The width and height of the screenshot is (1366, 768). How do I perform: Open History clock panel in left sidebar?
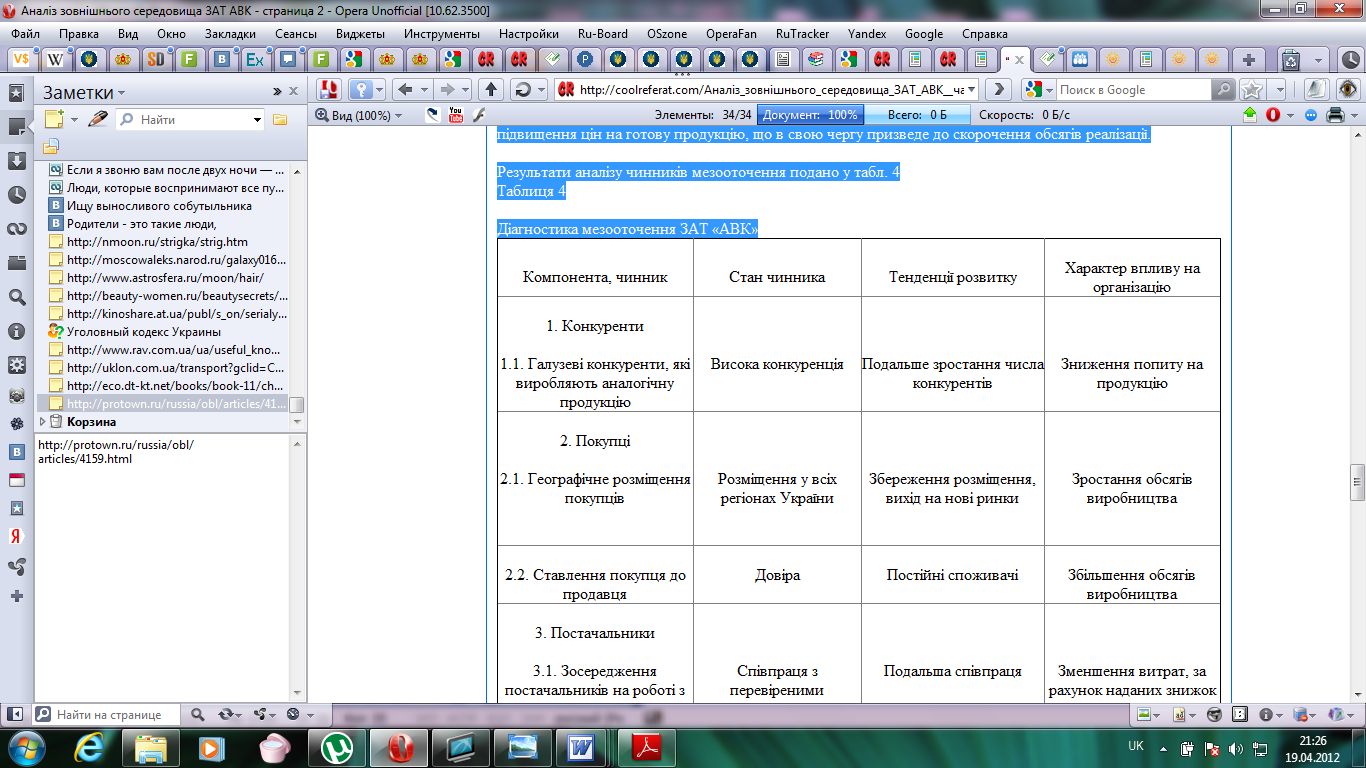click(x=17, y=195)
